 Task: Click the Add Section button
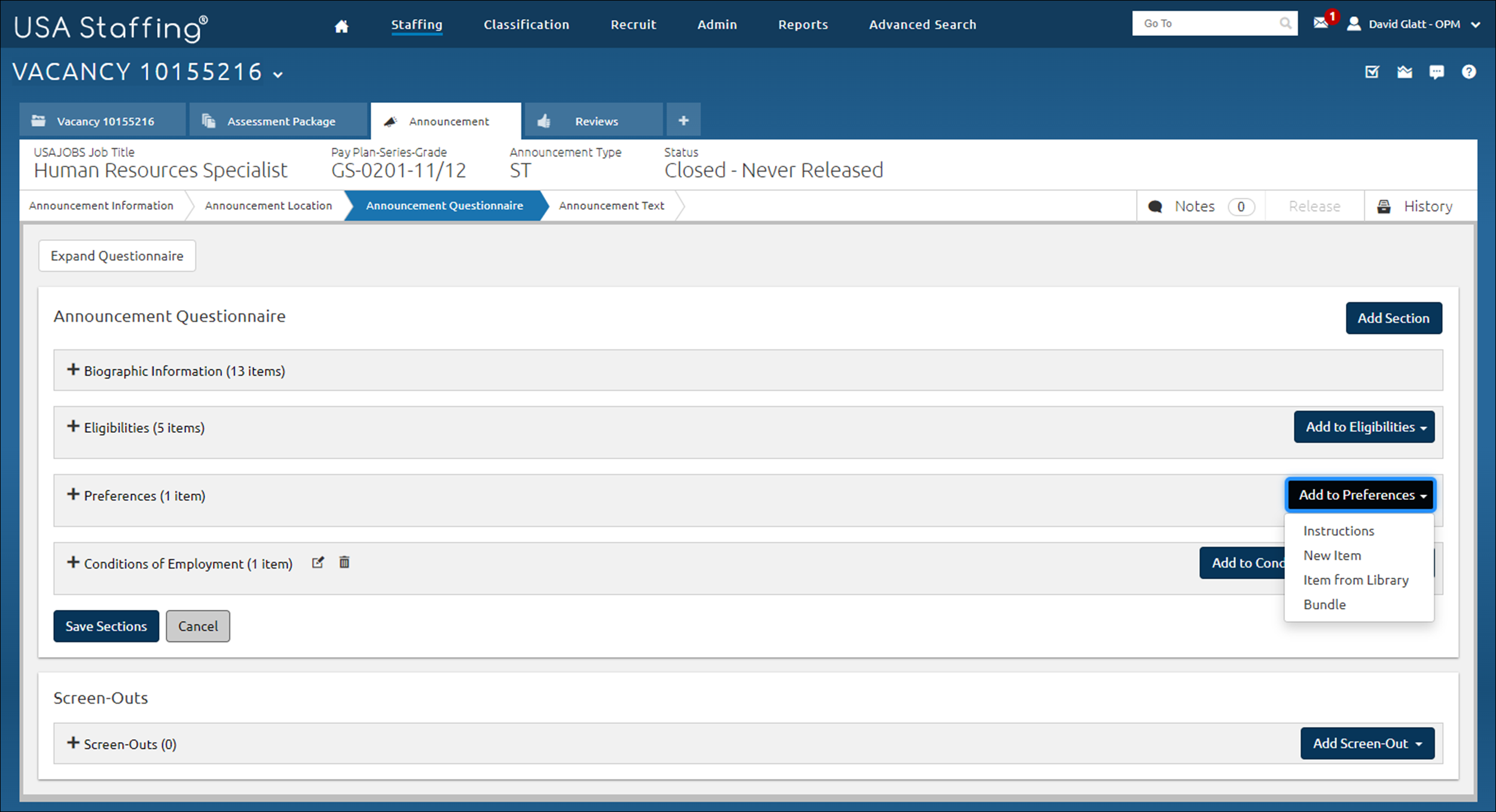pos(1393,318)
